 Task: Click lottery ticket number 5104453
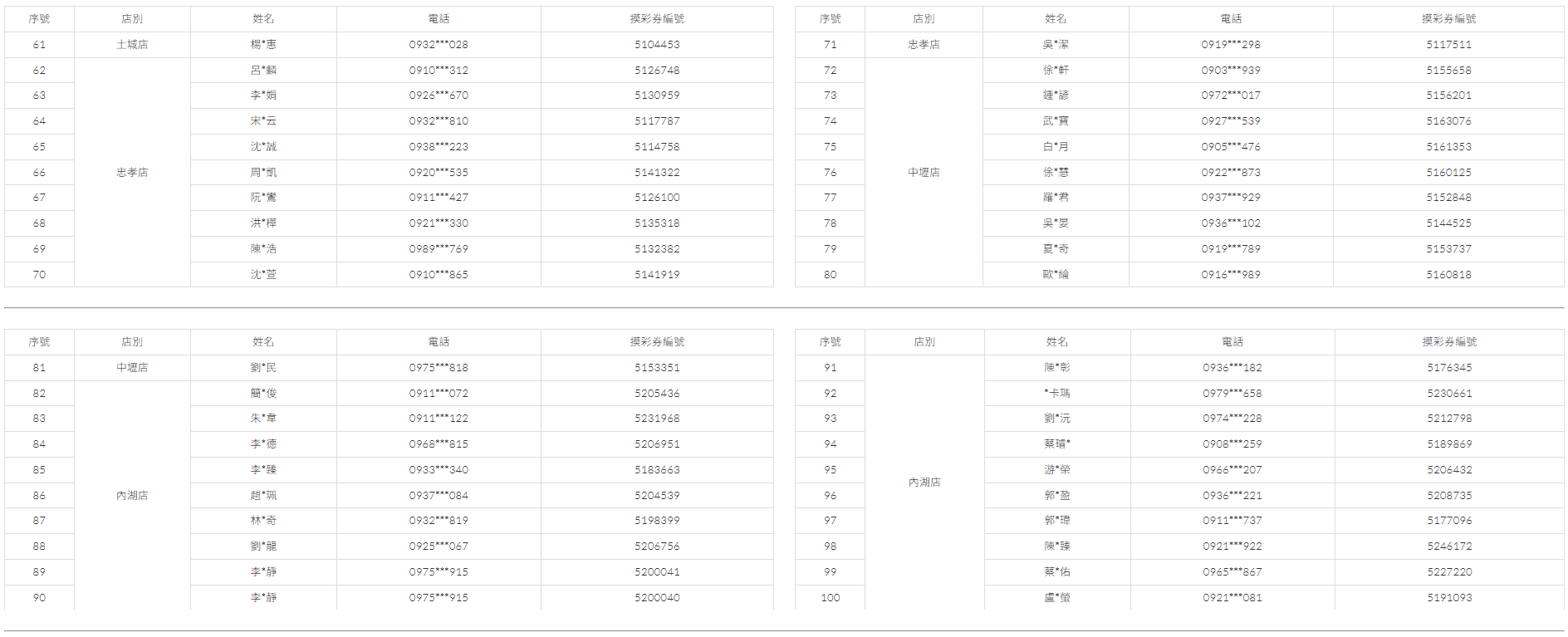(657, 45)
